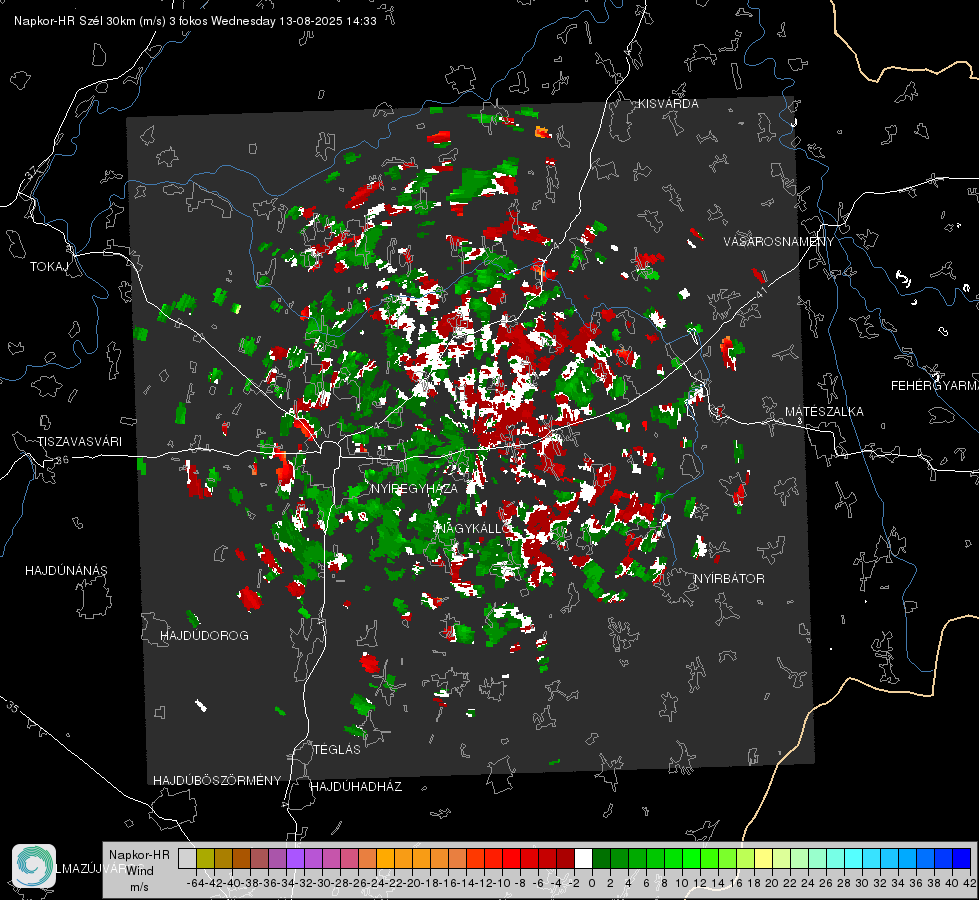Screen dimensions: 979x900
Task: Select the HAJDÚDOROG town label
Action: click(204, 636)
